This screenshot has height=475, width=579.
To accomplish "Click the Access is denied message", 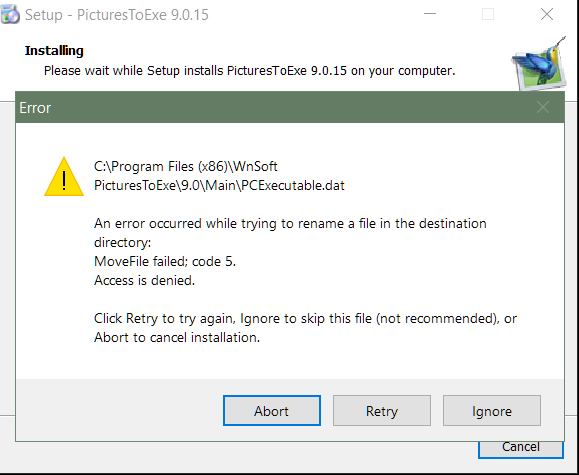I will coord(144,281).
